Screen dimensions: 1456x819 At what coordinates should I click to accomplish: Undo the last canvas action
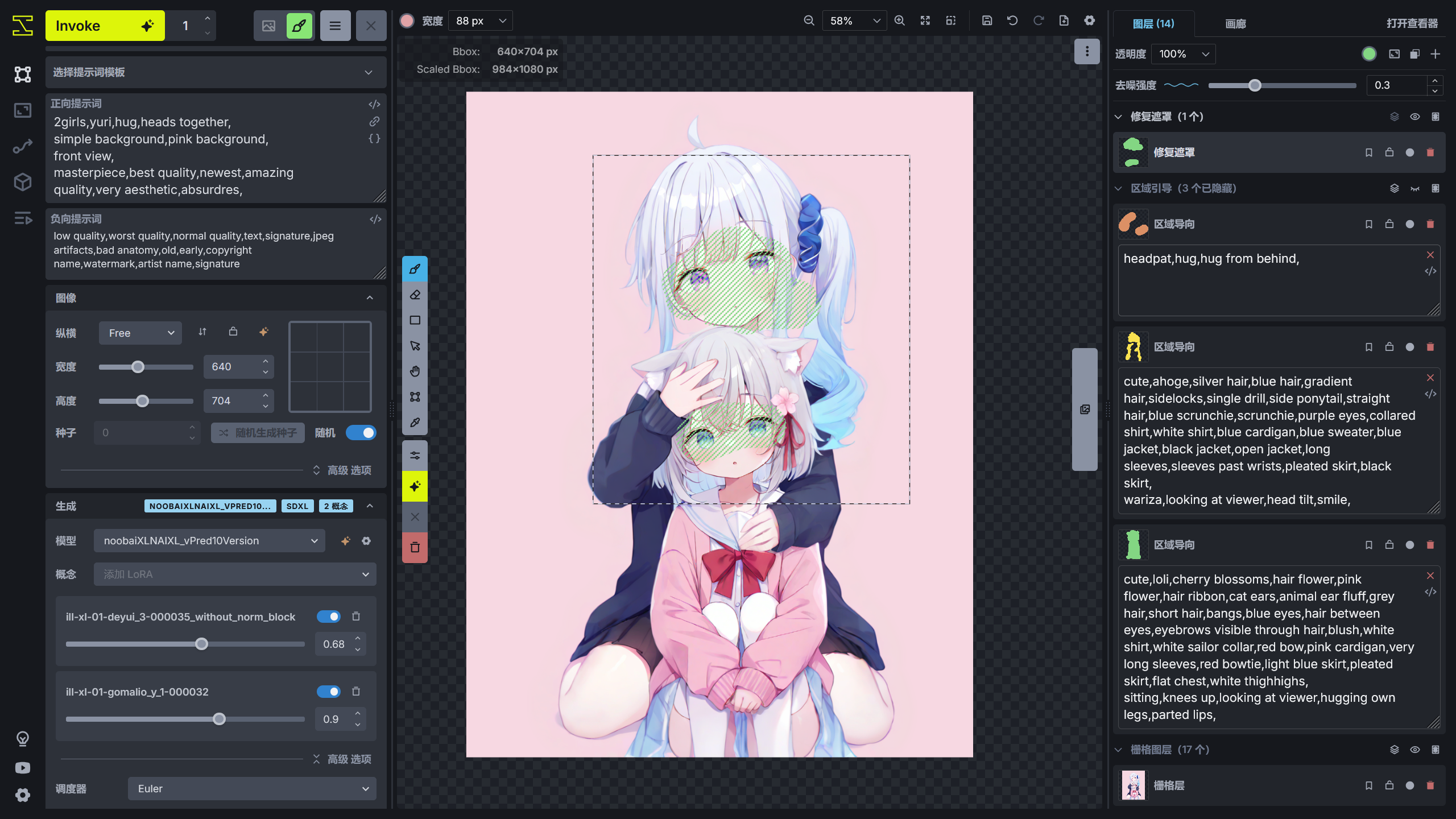coord(1012,20)
